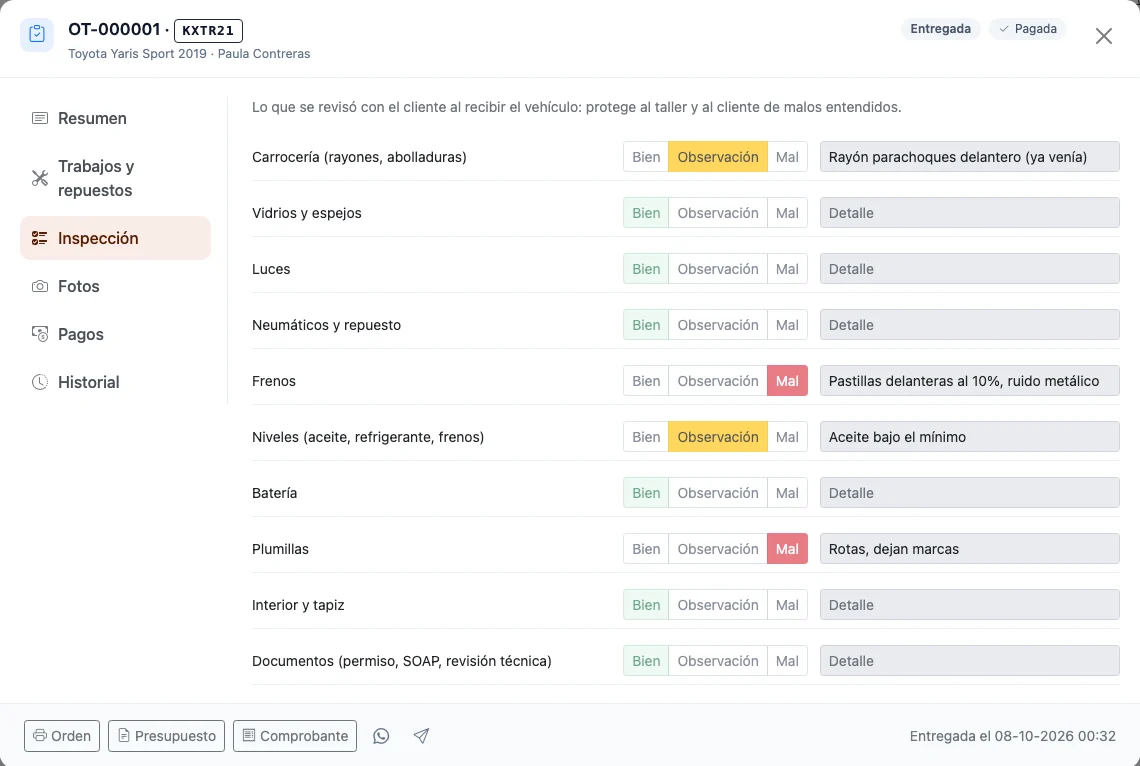
Task: Open the Resumen section
Action: 116,118
